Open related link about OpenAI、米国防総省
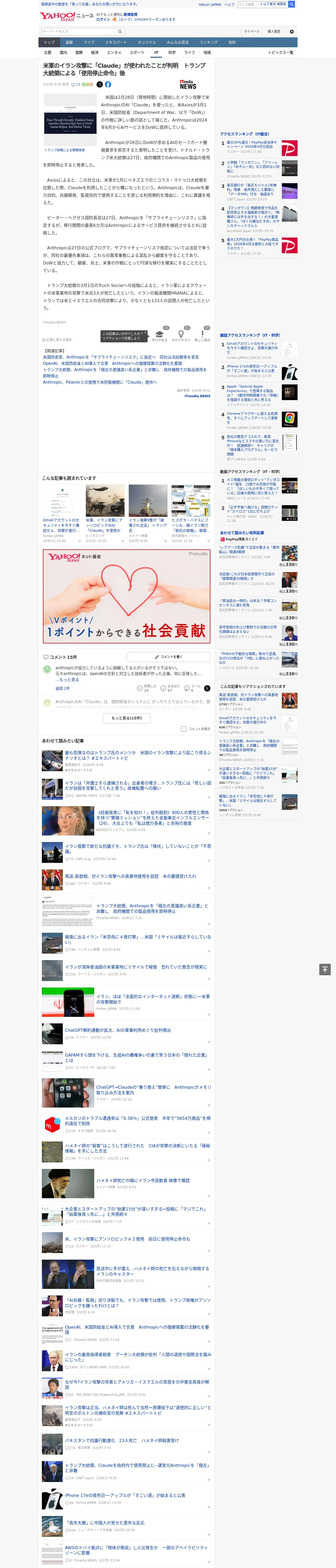 point(112,364)
